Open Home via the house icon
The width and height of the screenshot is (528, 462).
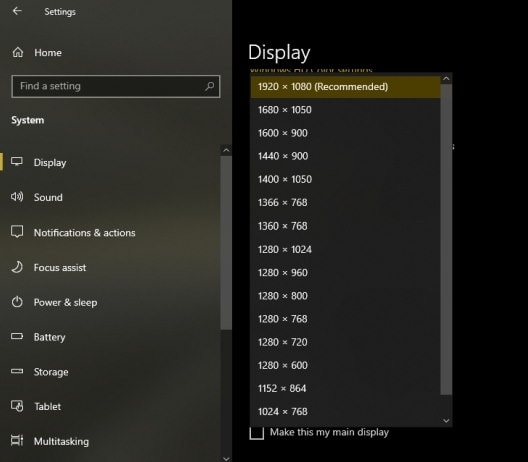tap(18, 52)
